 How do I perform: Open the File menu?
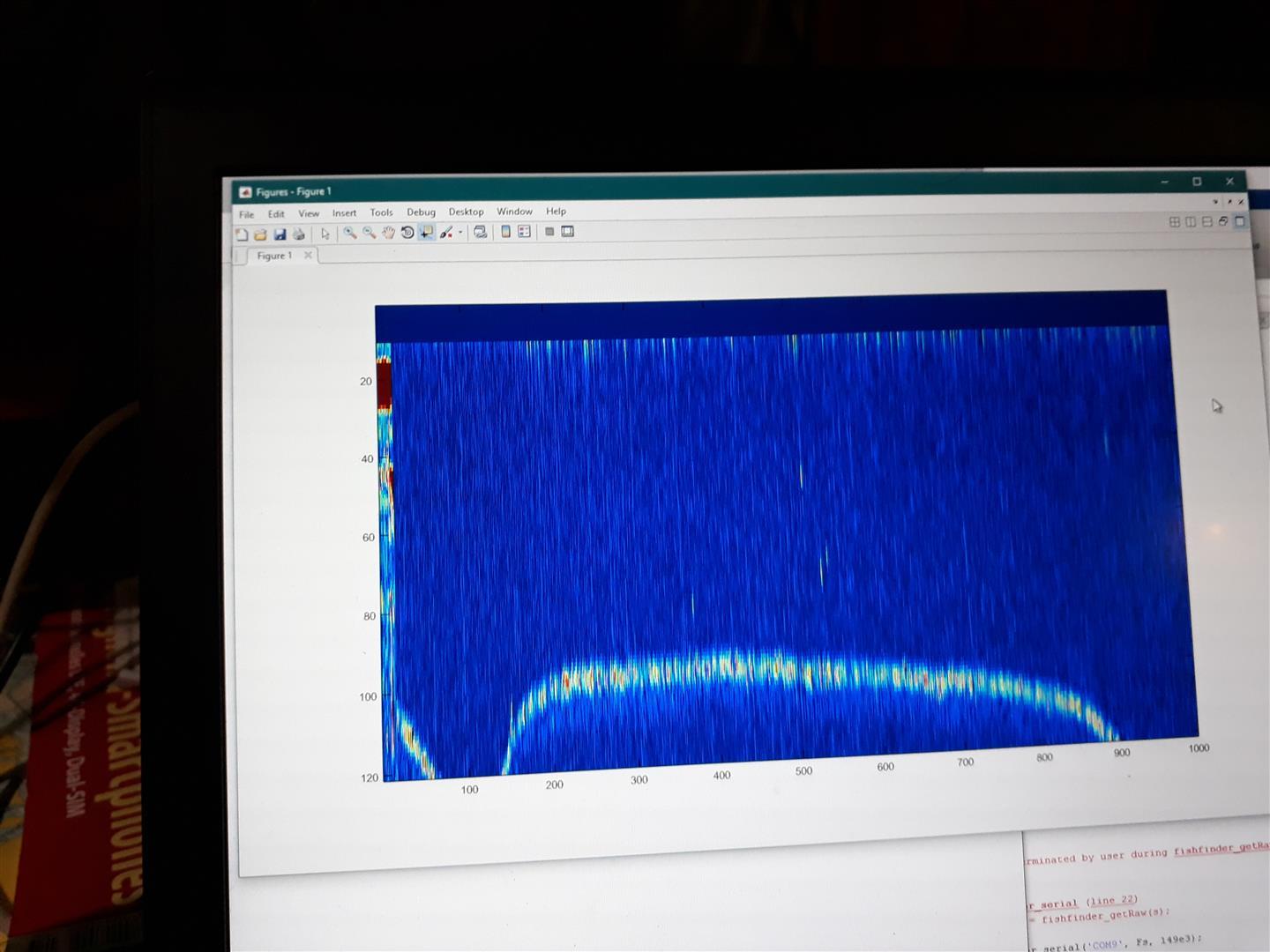(246, 214)
